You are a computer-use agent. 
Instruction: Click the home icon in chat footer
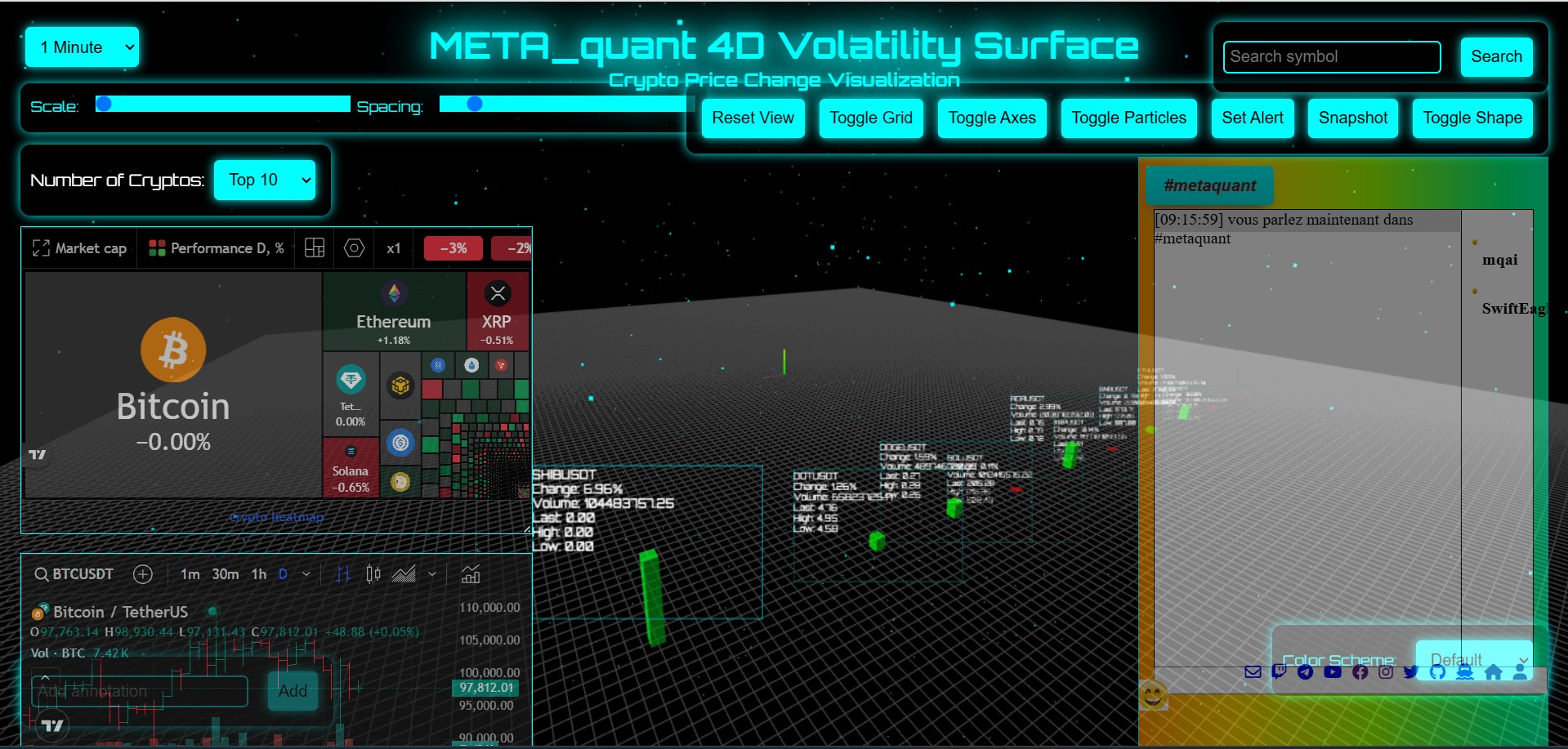pyautogui.click(x=1493, y=671)
